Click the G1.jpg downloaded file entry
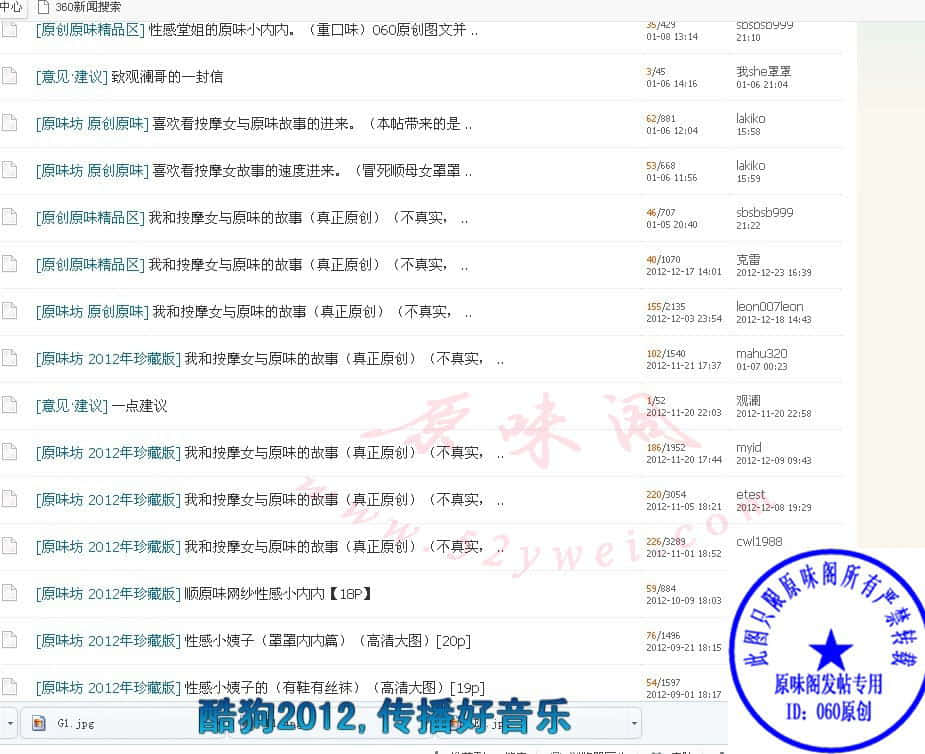 pyautogui.click(x=76, y=722)
